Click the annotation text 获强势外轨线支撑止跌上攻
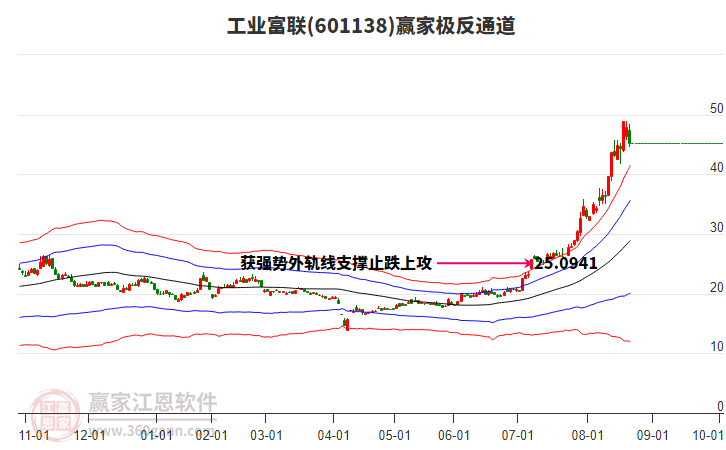 (x=336, y=263)
